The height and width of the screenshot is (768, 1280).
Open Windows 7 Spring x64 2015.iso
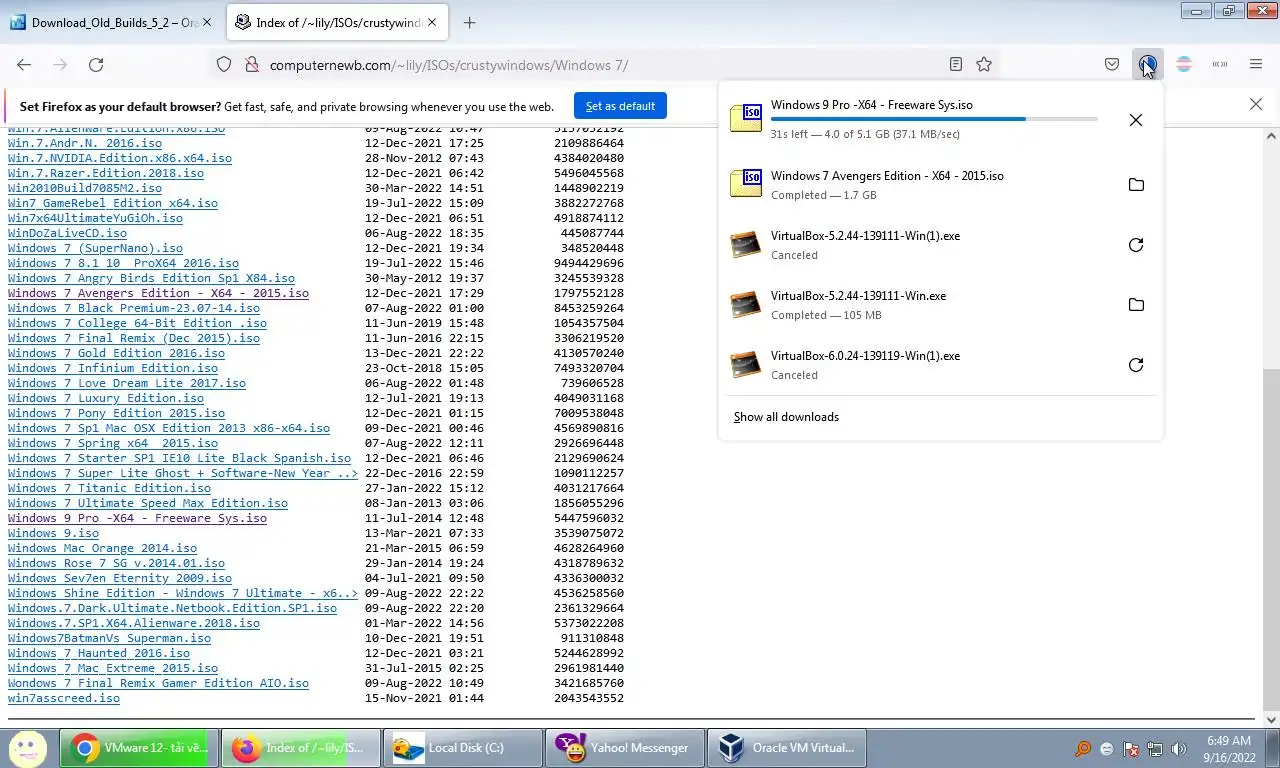[113, 443]
